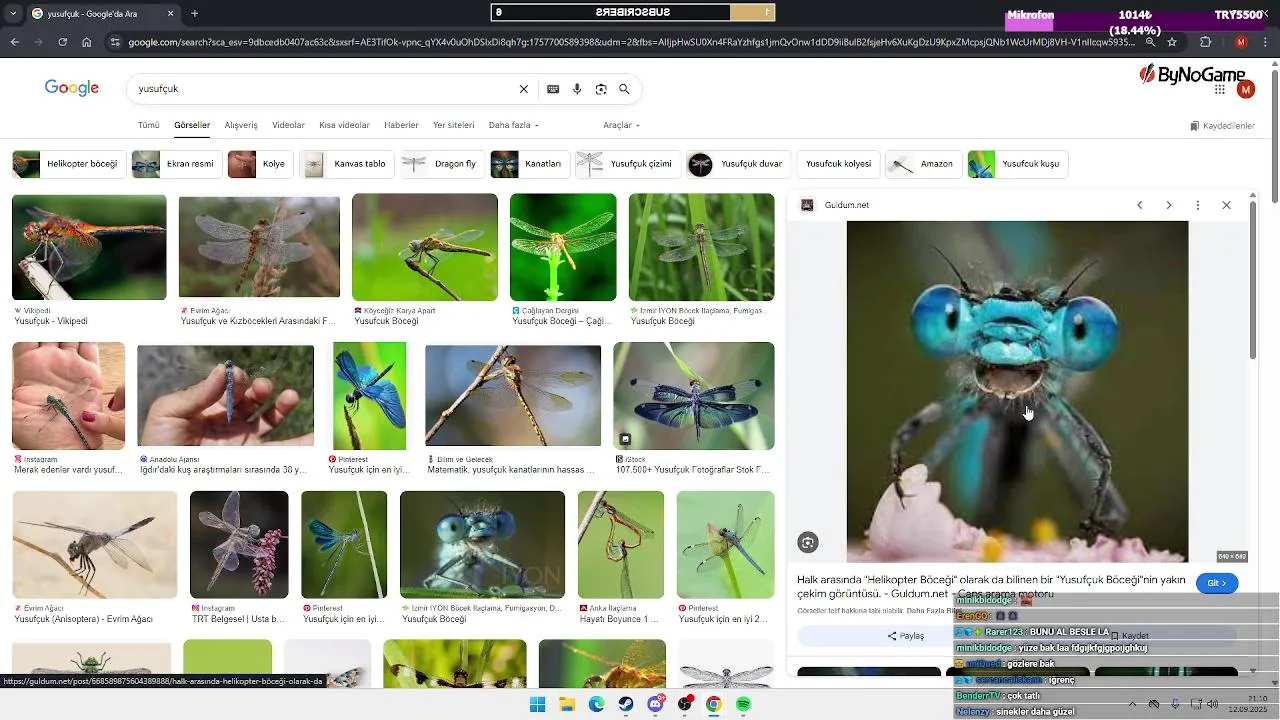
Task: Open the Çağlayan Dergisi green dragonfly thumbnail
Action: 563,247
